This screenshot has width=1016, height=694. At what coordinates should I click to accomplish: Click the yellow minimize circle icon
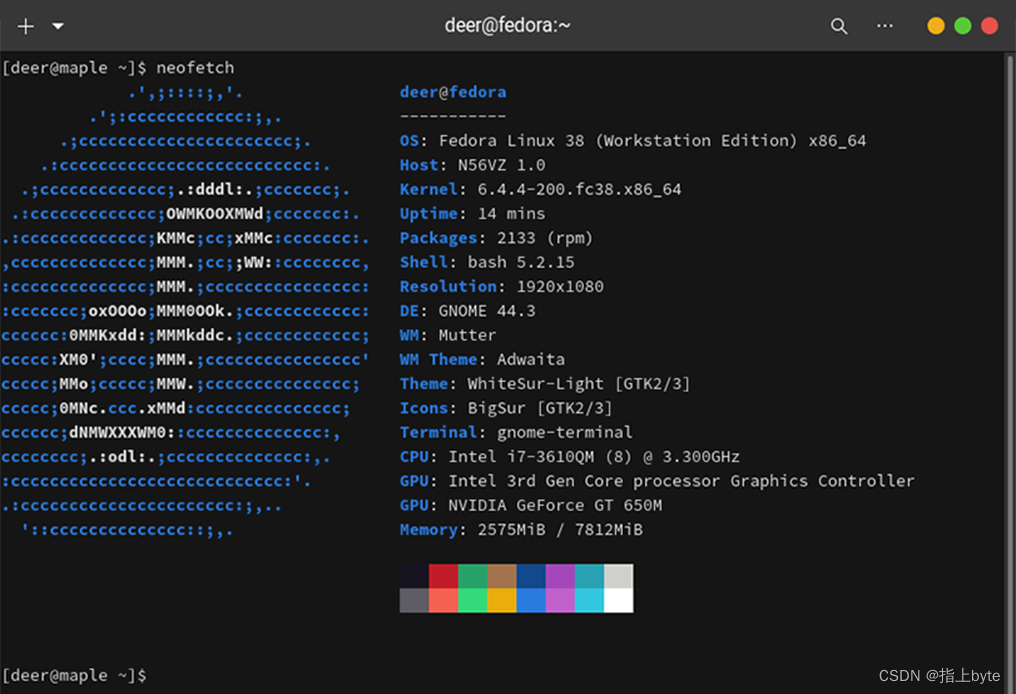(x=935, y=25)
